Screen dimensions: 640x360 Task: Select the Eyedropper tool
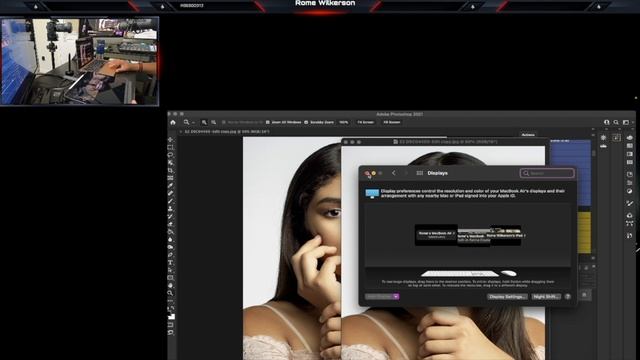coord(171,186)
